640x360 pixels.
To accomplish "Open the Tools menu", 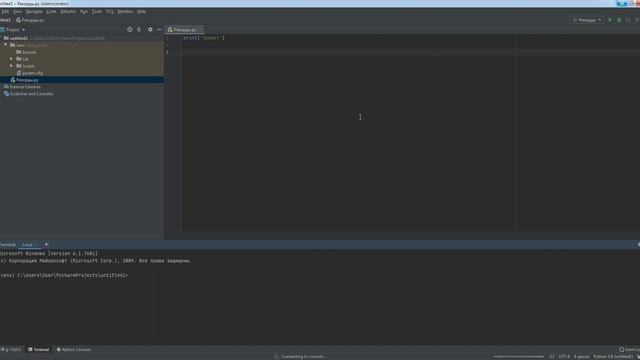I will point(97,11).
